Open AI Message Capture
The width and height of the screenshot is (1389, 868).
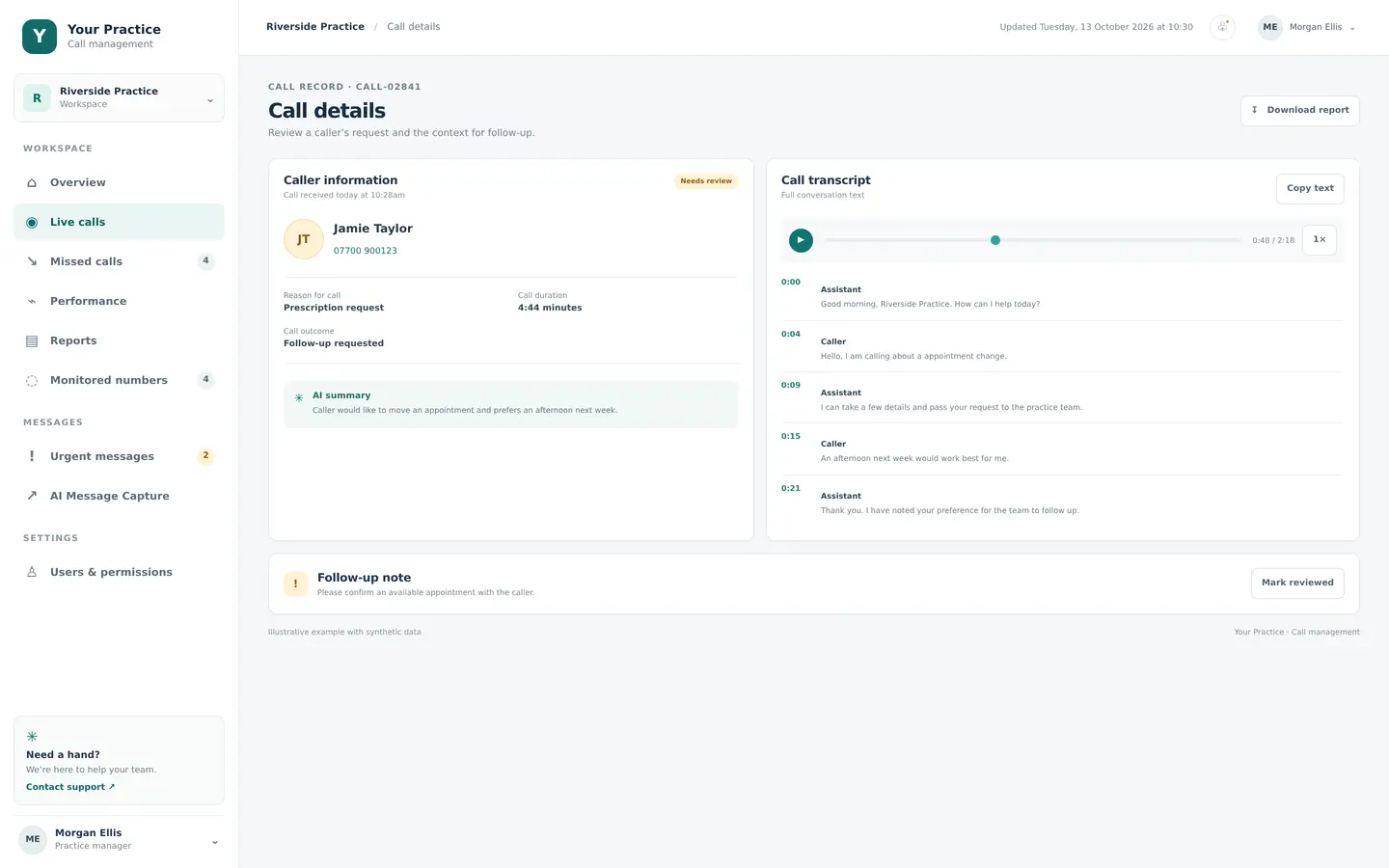(x=119, y=496)
